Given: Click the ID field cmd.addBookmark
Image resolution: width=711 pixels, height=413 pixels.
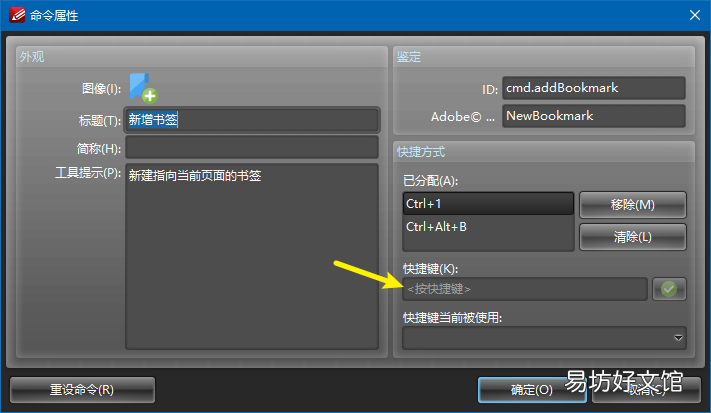Looking at the screenshot, I should [594, 88].
